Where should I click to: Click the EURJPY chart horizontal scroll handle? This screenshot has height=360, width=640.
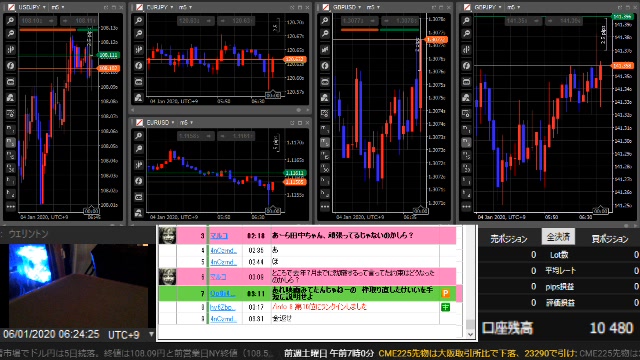[x=299, y=110]
